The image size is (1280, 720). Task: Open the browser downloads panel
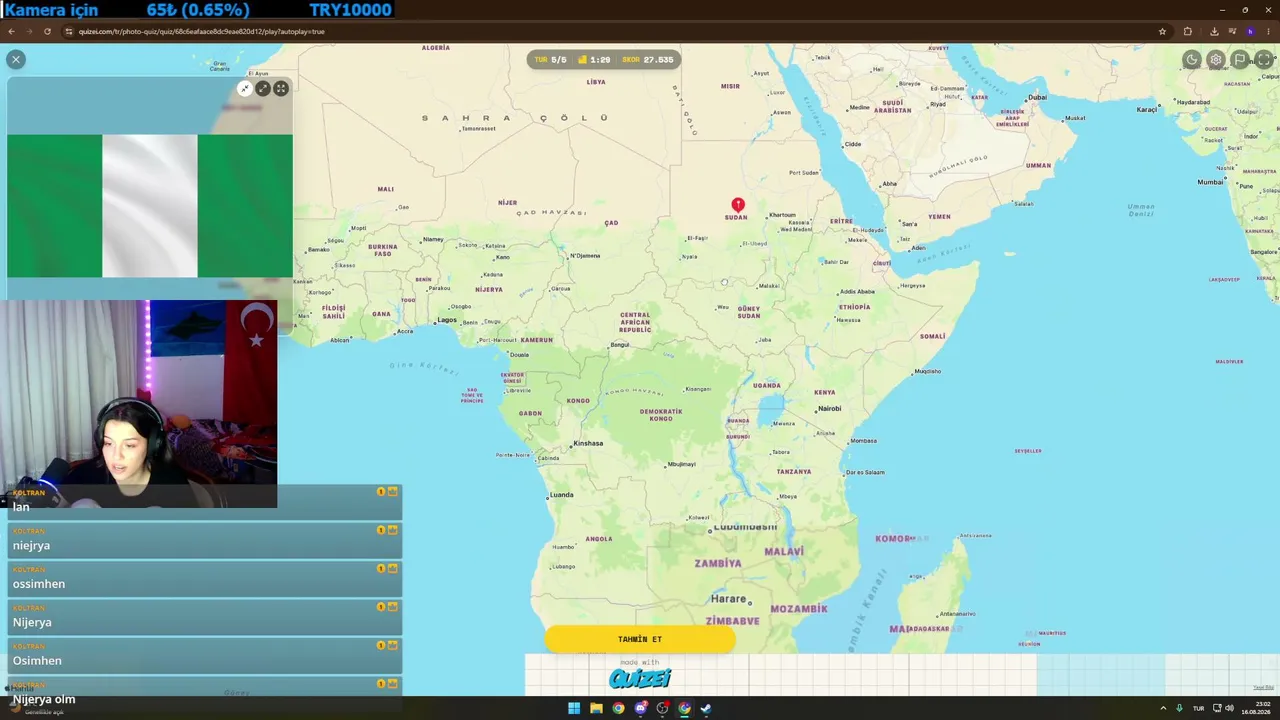(1214, 31)
